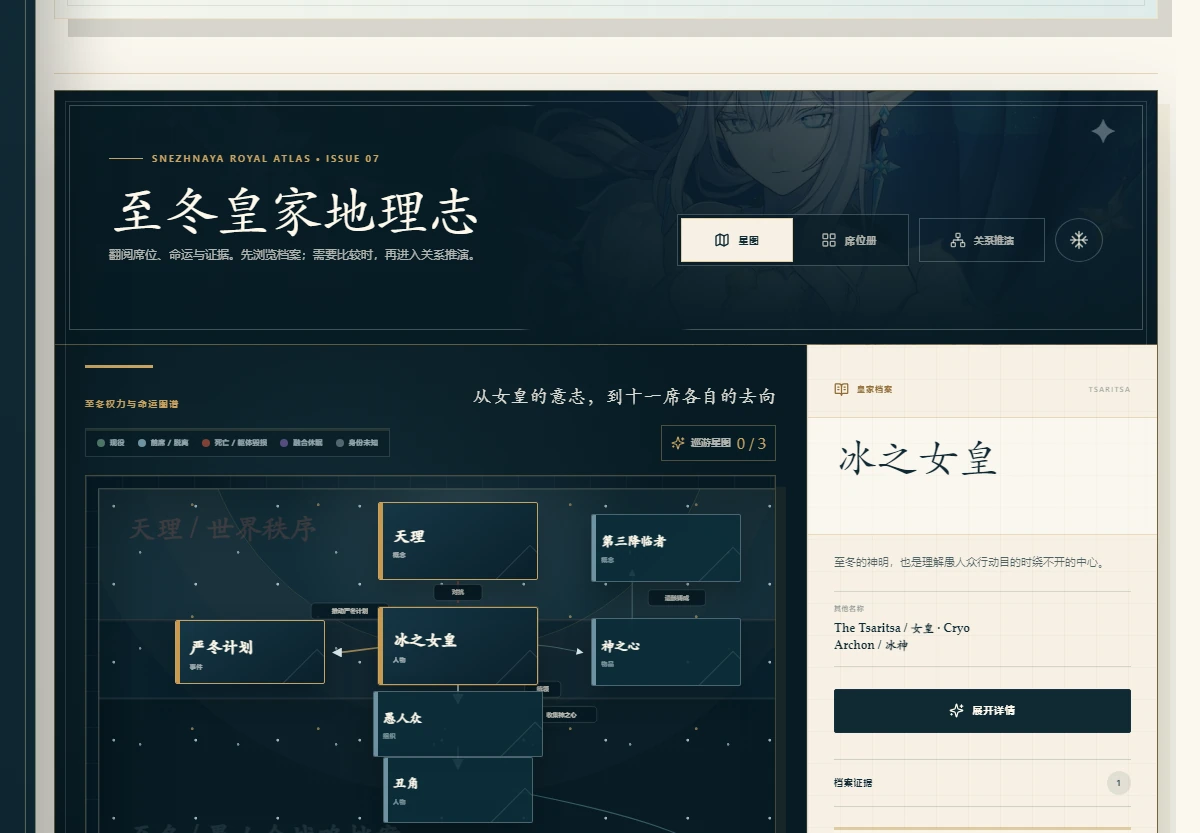Click the snowflake round icon button
1200x833 pixels.
pyautogui.click(x=1079, y=240)
